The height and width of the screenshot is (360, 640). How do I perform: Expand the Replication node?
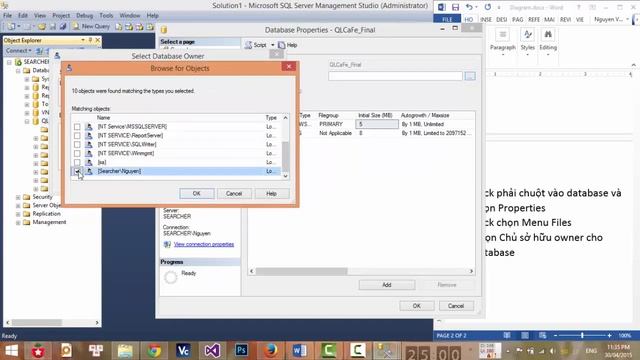(x=18, y=214)
